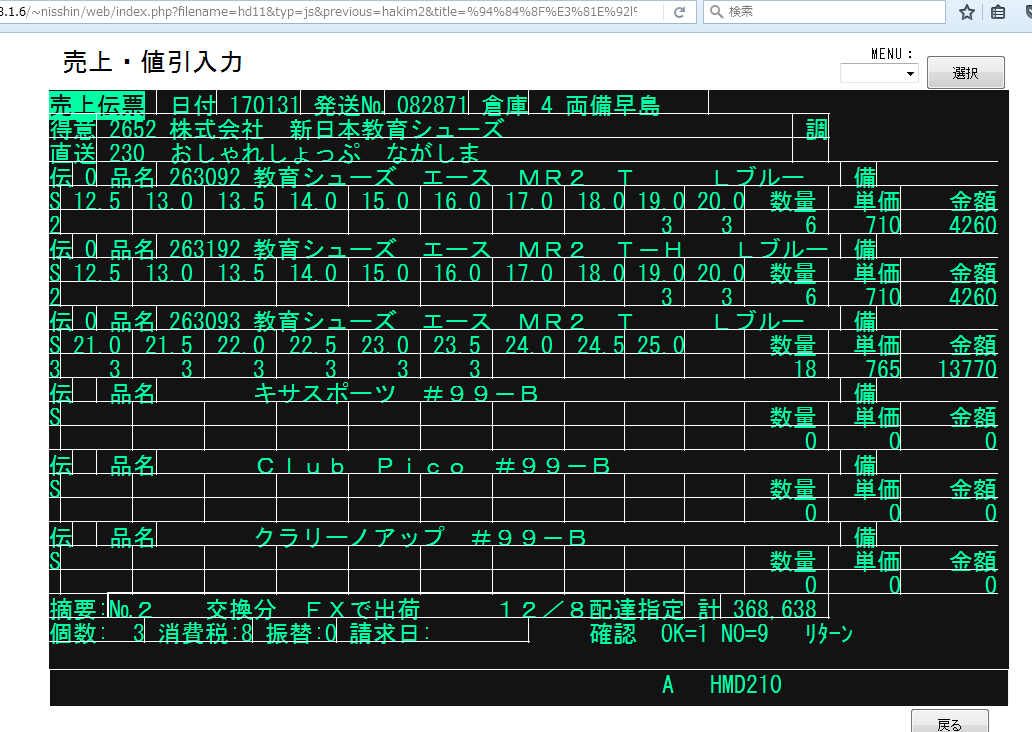This screenshot has height=732, width=1032.
Task: Click the magnifier icon in search box
Action: [717, 12]
